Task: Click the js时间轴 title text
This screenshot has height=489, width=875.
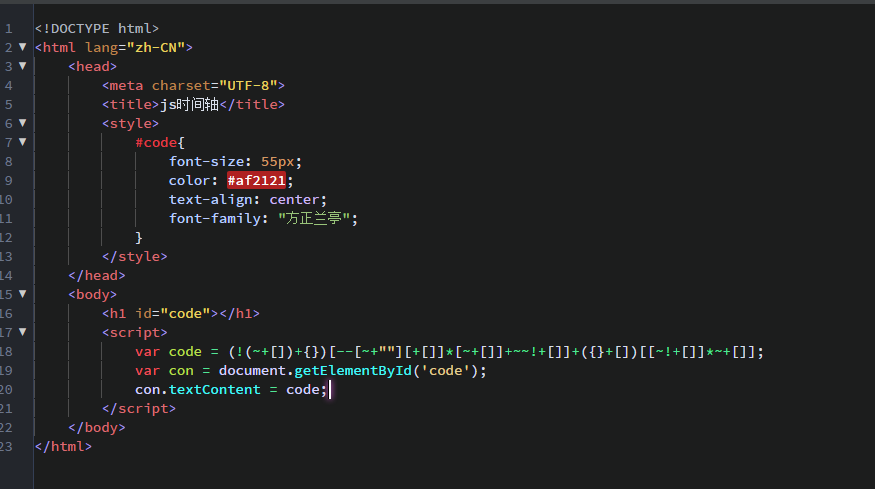Action: [x=189, y=104]
